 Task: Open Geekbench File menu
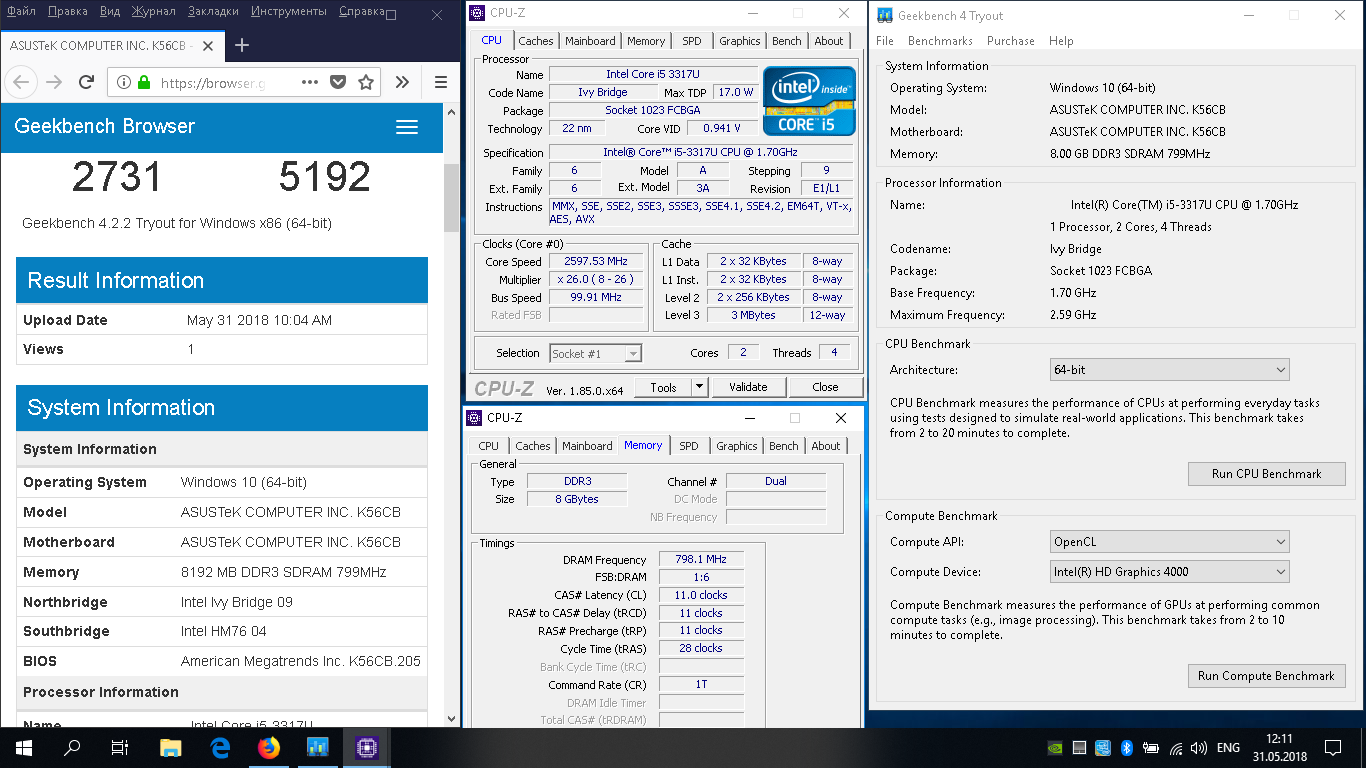[x=885, y=41]
